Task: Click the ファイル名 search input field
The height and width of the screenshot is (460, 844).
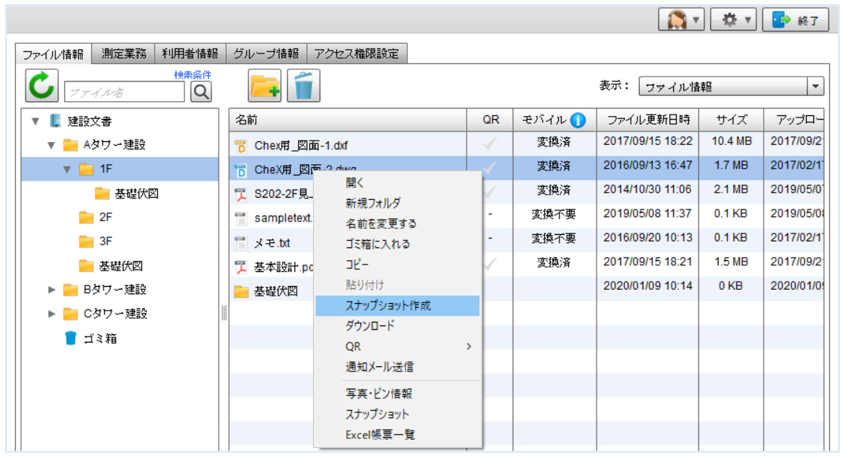Action: pos(124,92)
